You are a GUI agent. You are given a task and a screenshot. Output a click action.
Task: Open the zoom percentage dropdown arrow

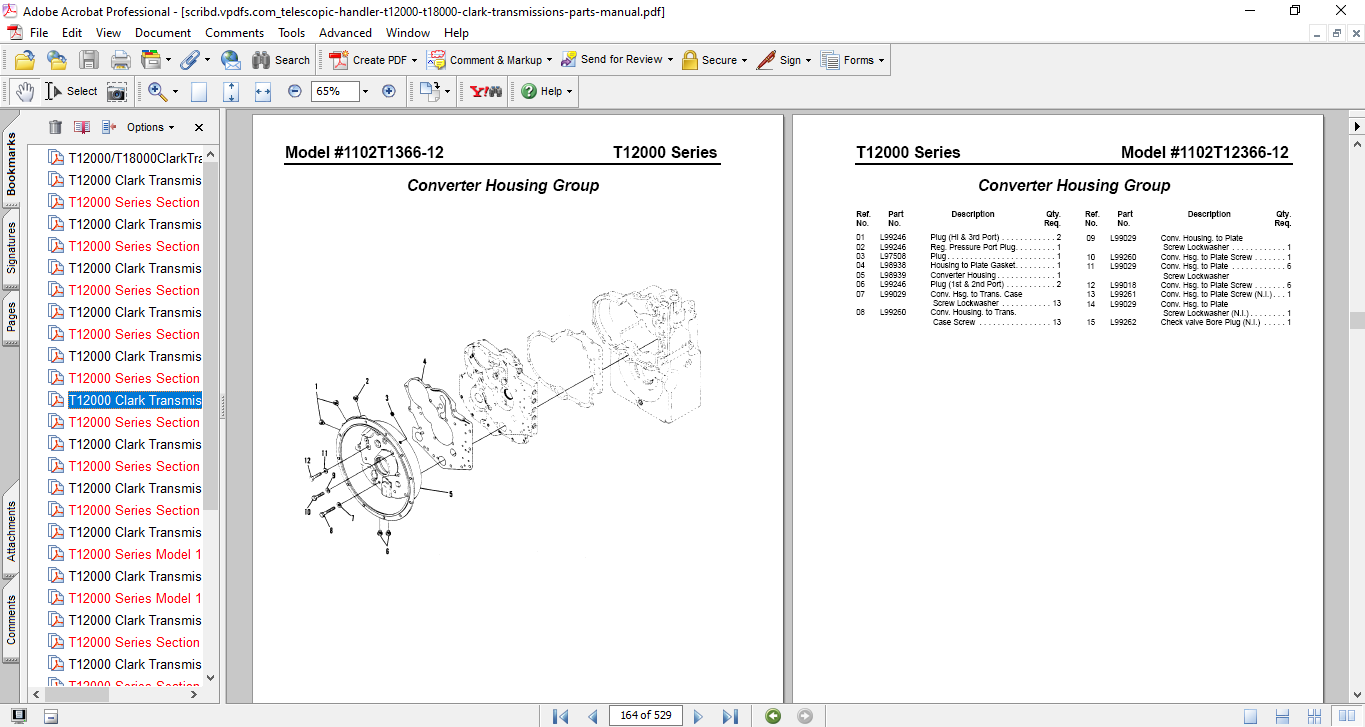(x=364, y=91)
